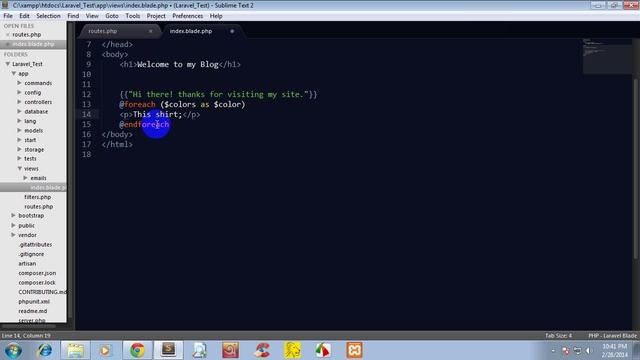Expand the public folder
This screenshot has width=640, height=360.
(x=13, y=225)
